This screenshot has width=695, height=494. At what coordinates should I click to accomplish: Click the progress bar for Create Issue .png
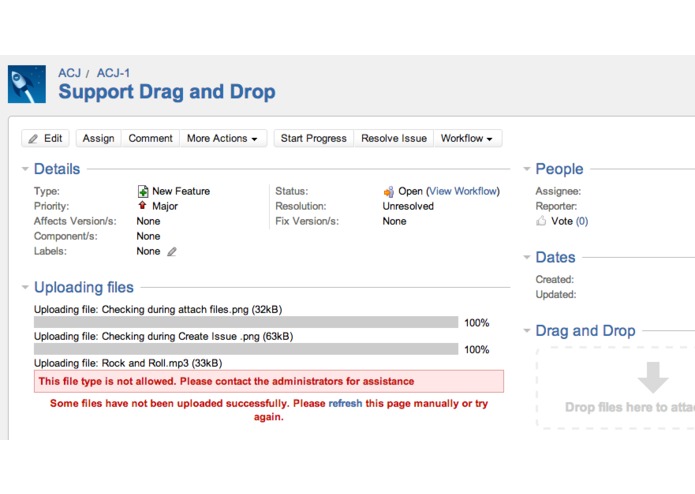tap(246, 349)
